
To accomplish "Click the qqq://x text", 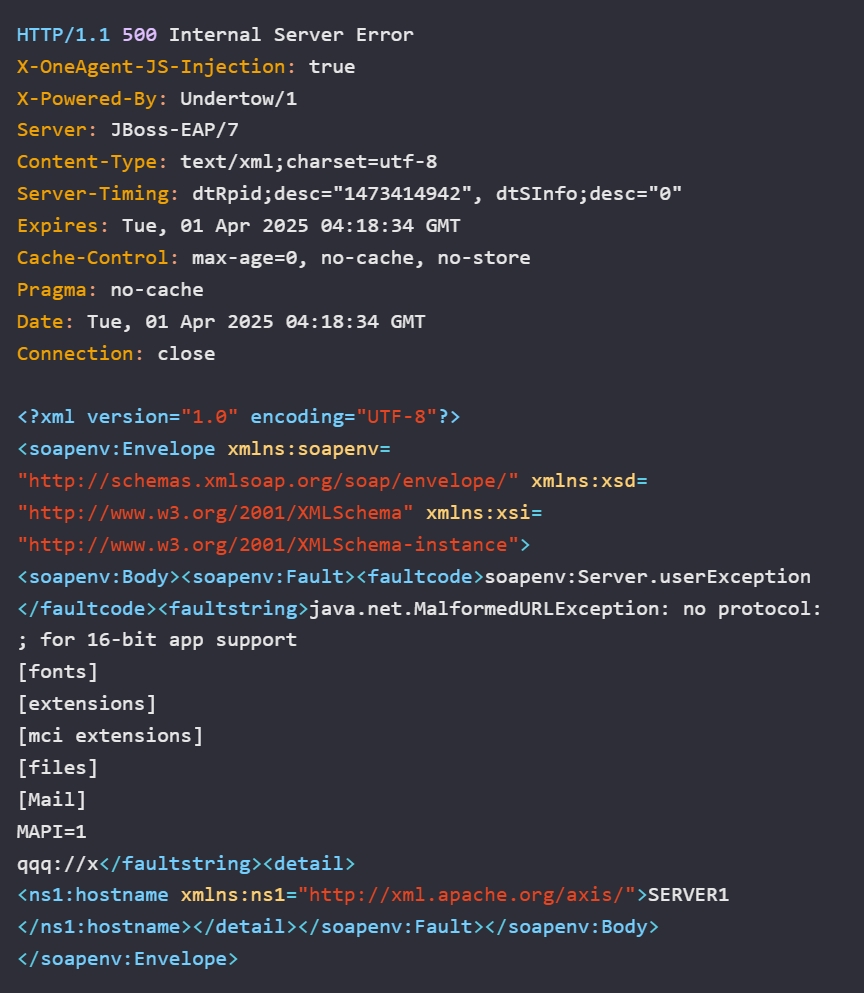I will [x=58, y=864].
